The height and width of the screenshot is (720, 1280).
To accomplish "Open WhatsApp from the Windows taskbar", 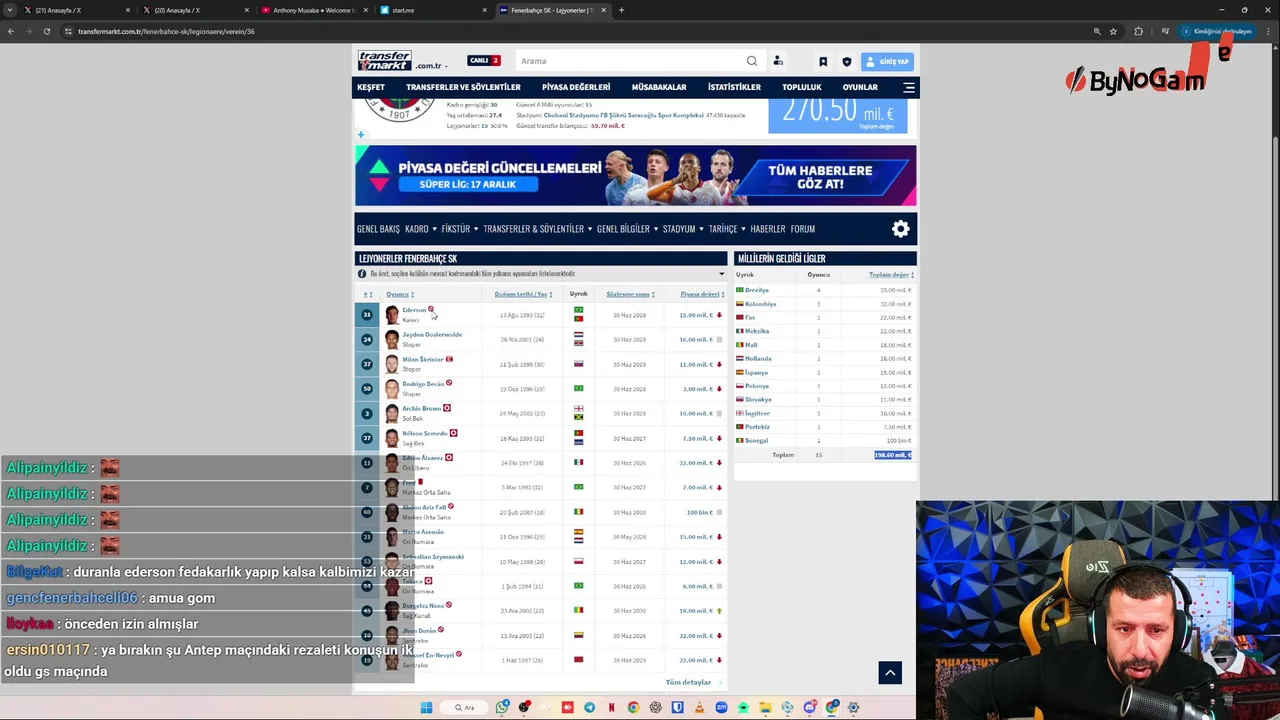I will click(502, 707).
